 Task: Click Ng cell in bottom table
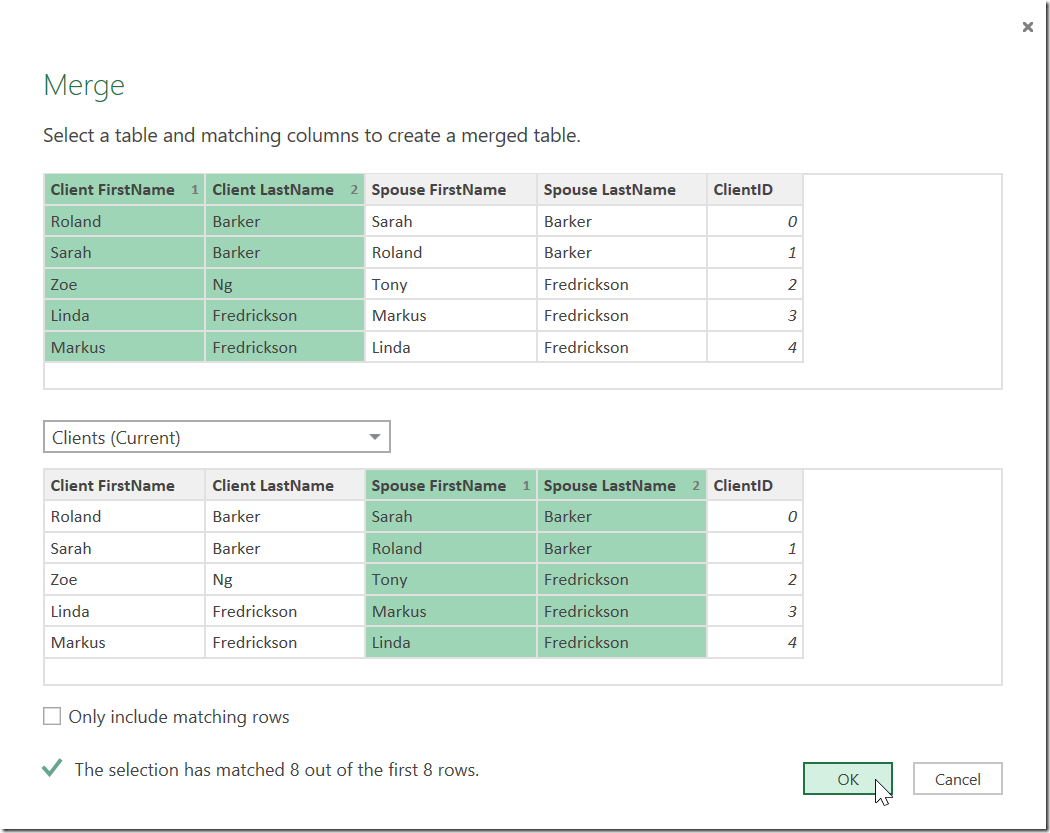point(285,579)
